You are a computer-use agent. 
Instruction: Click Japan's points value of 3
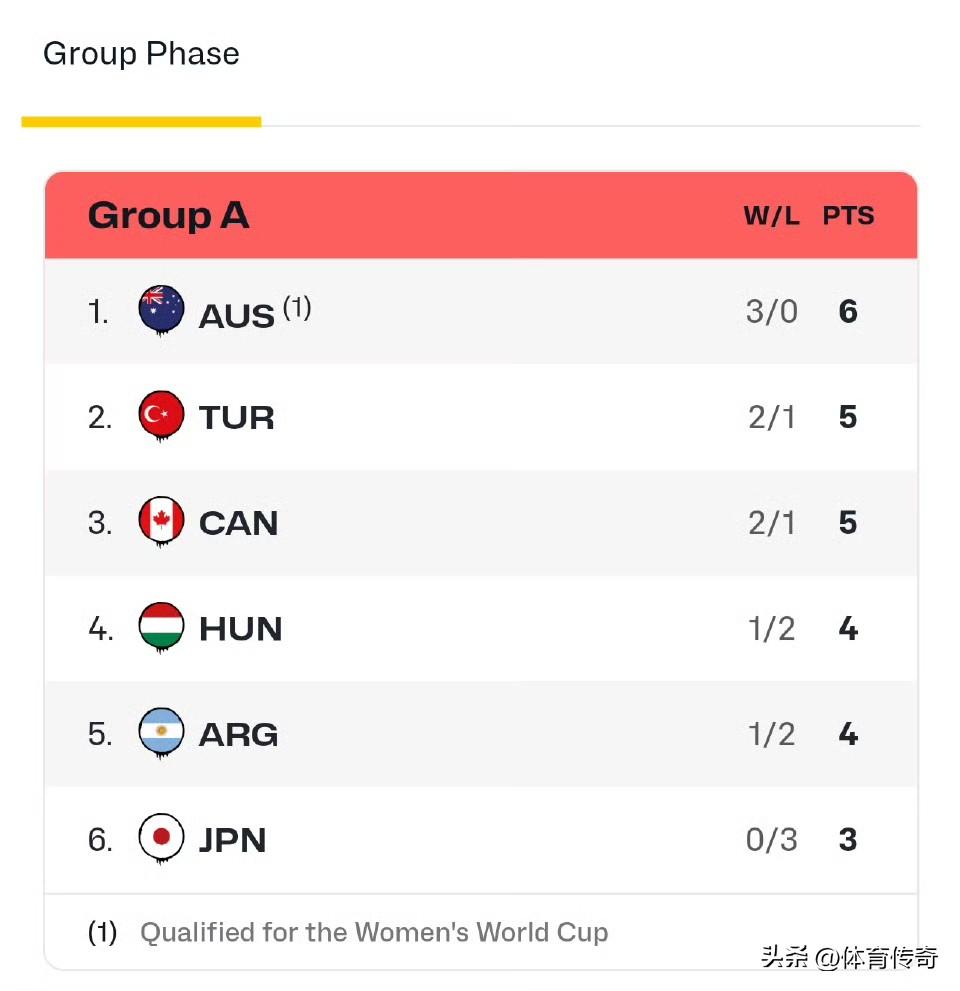pos(848,840)
